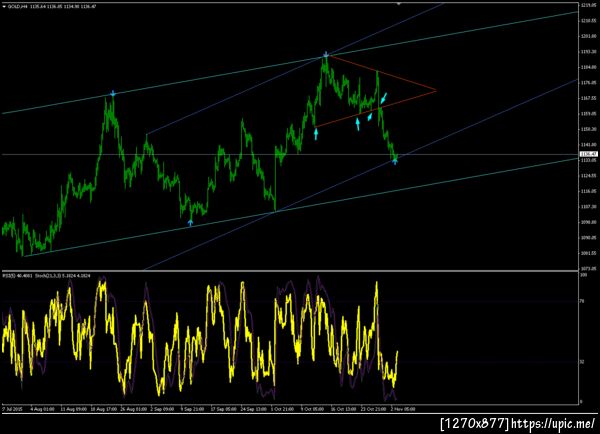
Task: Click the RSI Stoch indicator label
Action: pos(46,275)
